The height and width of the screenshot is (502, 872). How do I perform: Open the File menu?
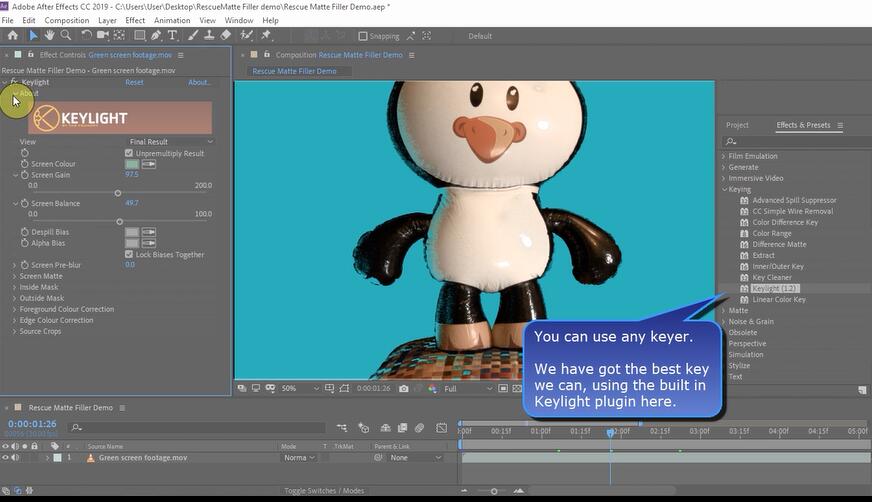(8, 21)
